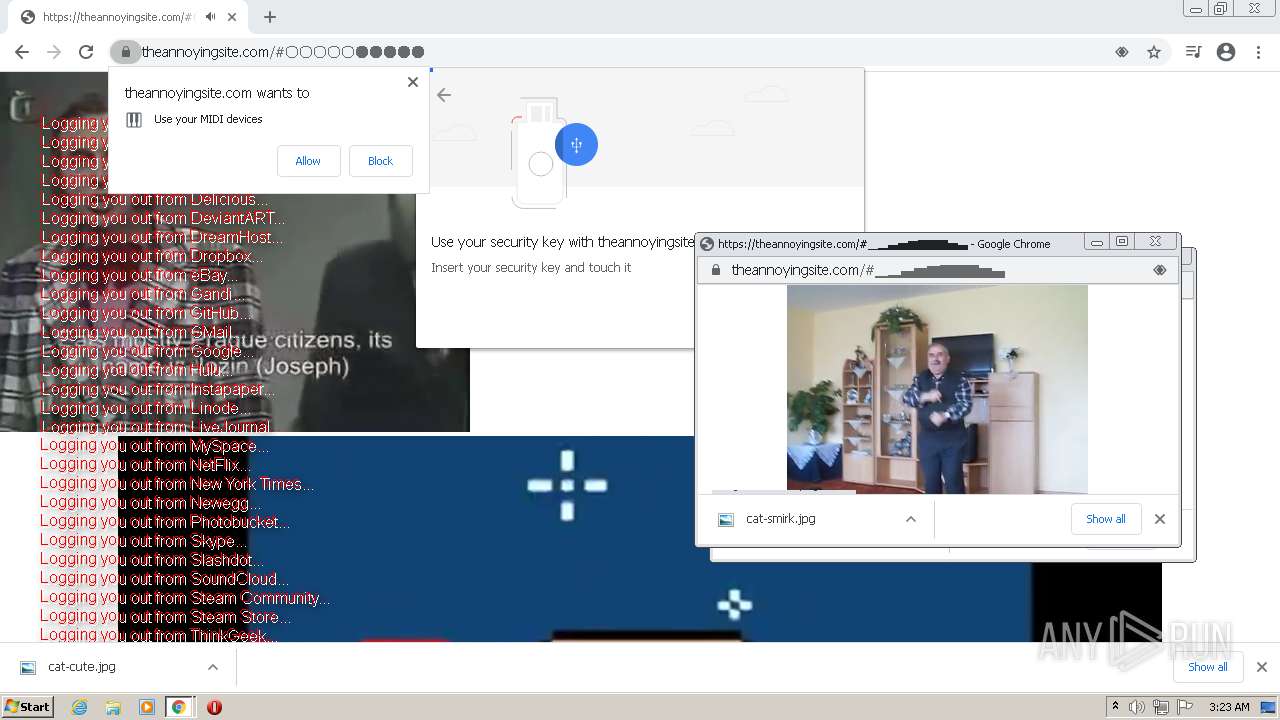Screen dimensions: 1280x720
Task: Click the dancing man video in popup
Action: (937, 389)
